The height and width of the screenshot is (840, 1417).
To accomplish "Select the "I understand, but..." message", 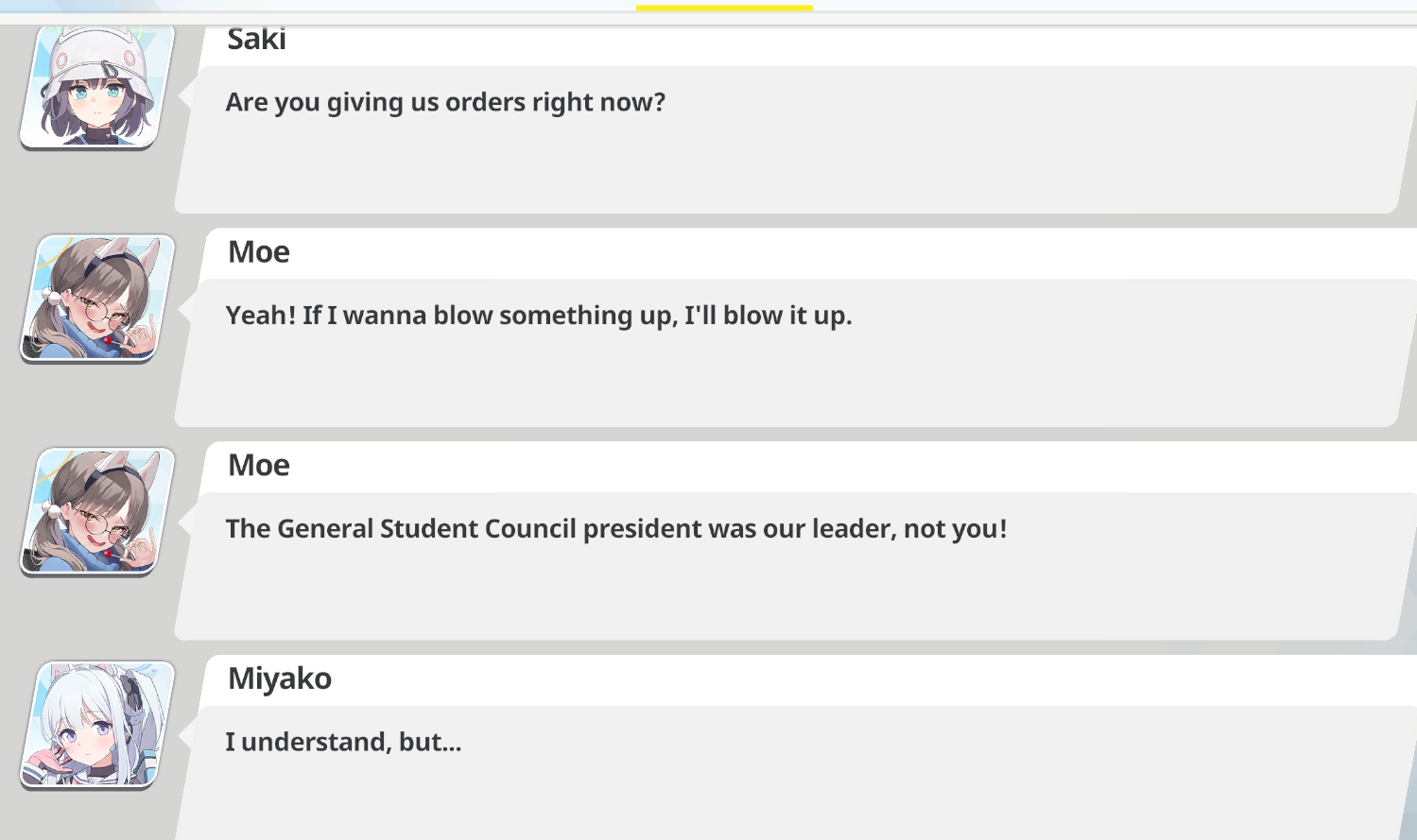I will point(343,742).
